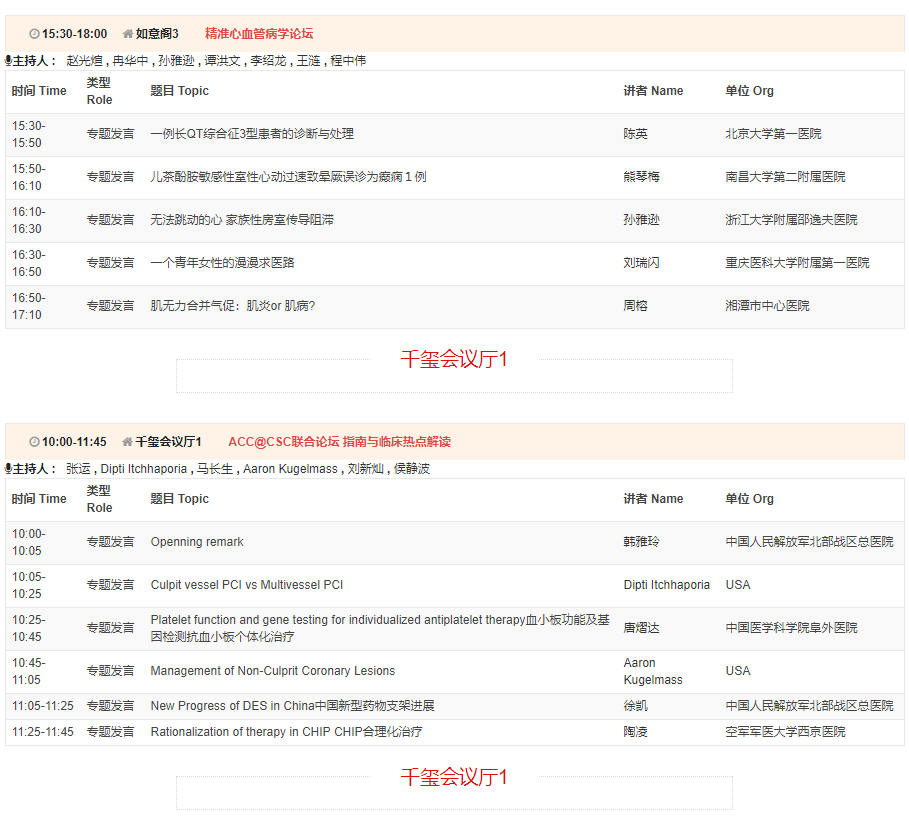This screenshot has width=909, height=826.
Task: Click organization 空军军医大学西京医院
Action: pos(785,732)
